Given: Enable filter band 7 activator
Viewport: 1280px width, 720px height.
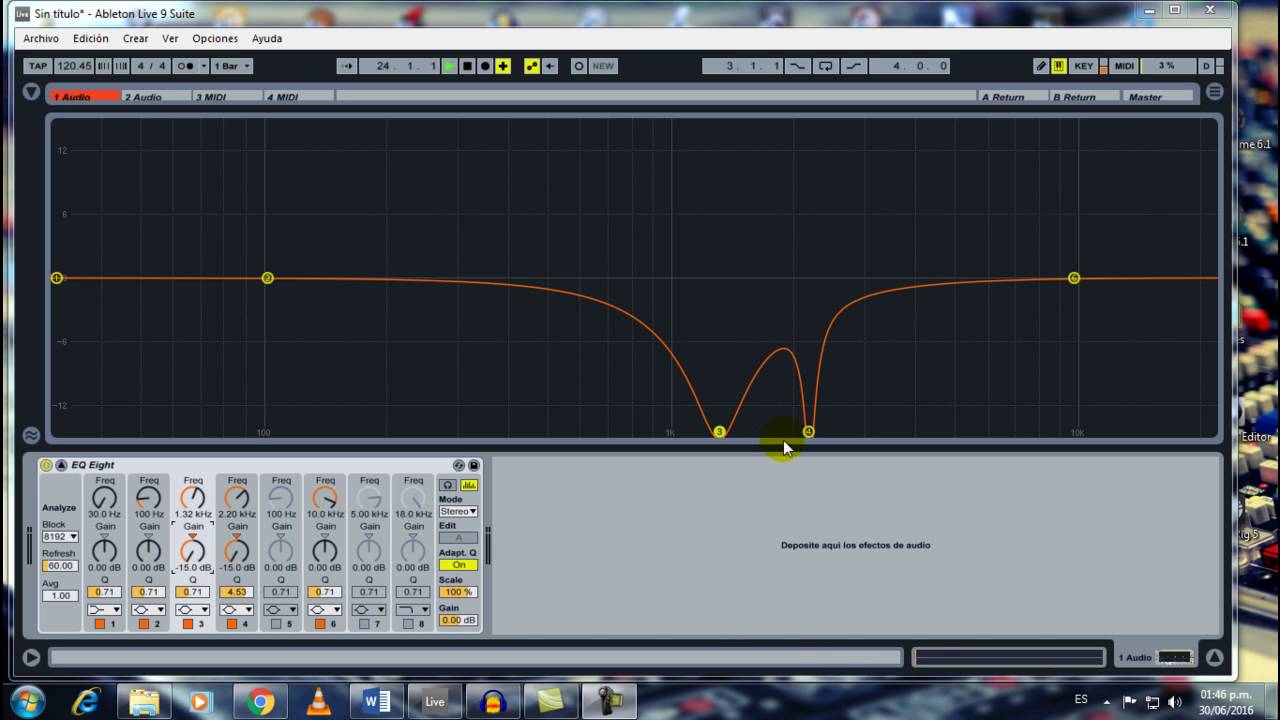Looking at the screenshot, I should pos(363,624).
